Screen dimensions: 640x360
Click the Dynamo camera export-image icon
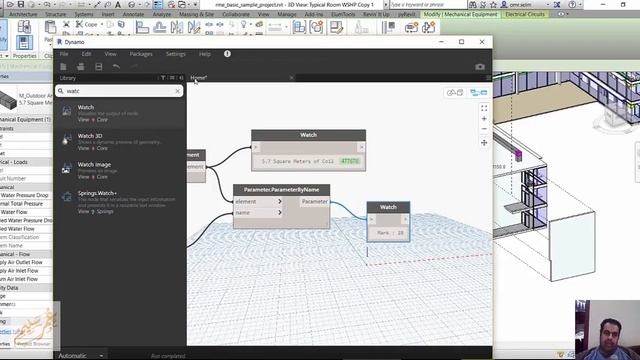point(480,67)
